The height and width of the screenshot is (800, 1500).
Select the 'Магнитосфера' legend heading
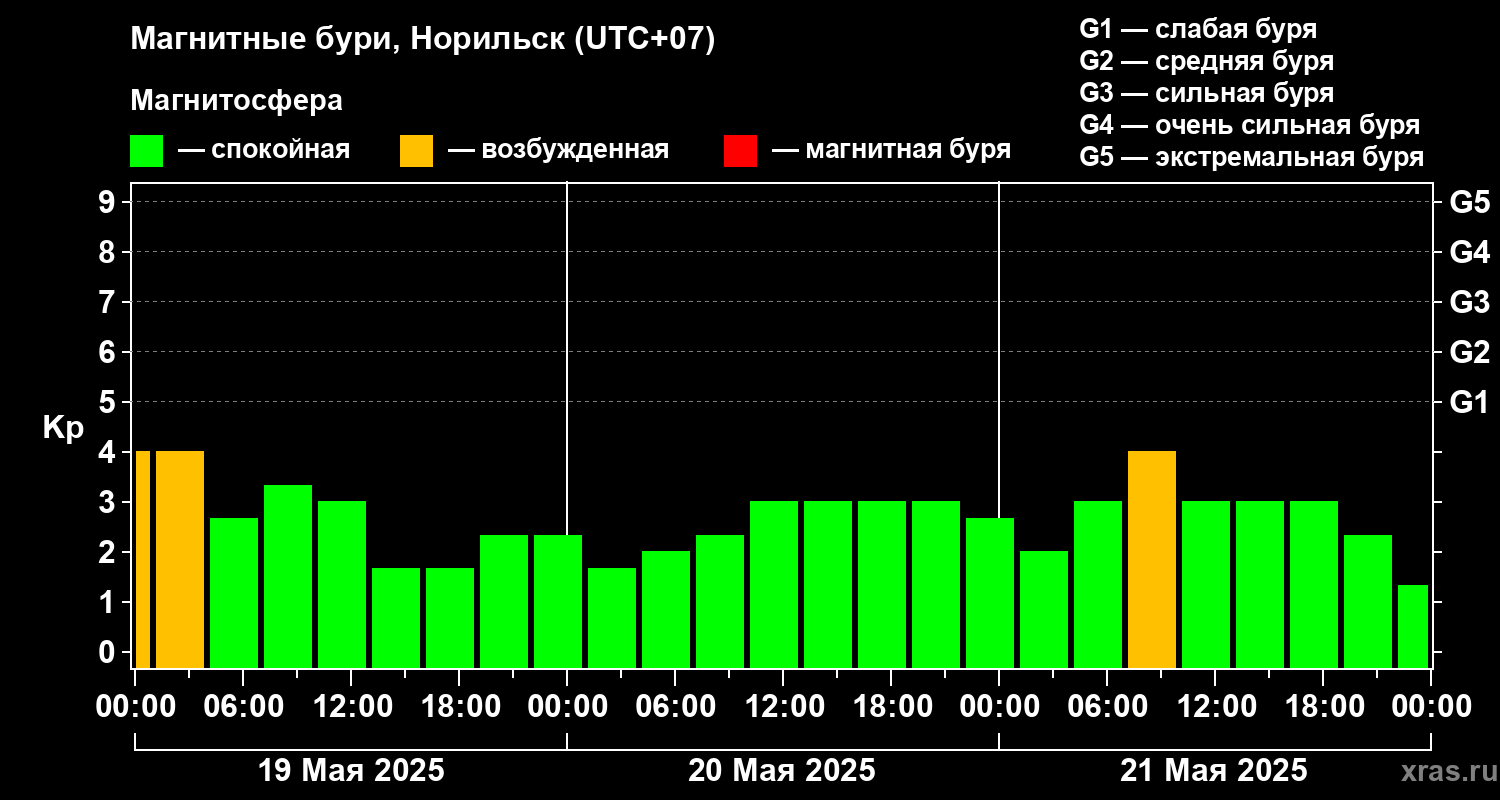pyautogui.click(x=236, y=101)
